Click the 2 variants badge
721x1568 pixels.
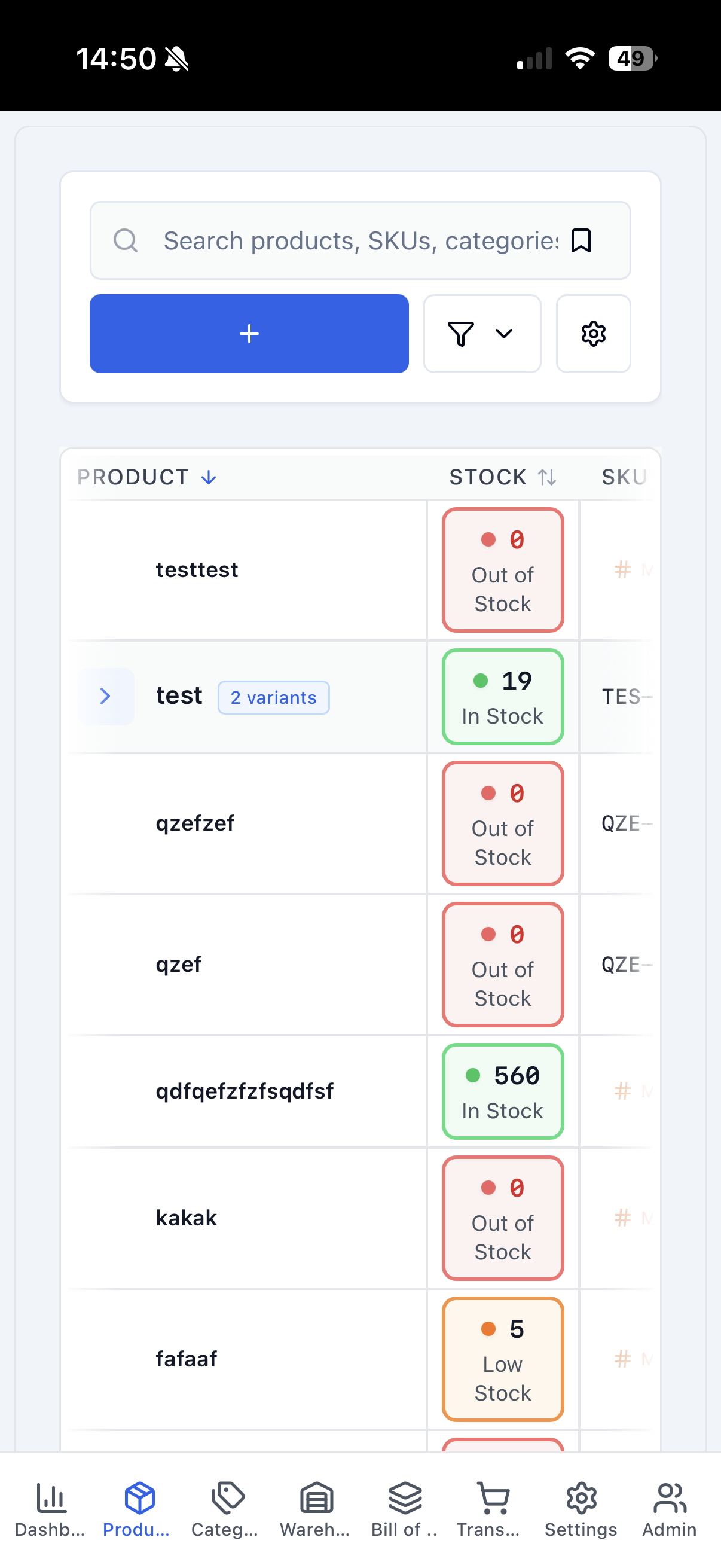[274, 697]
